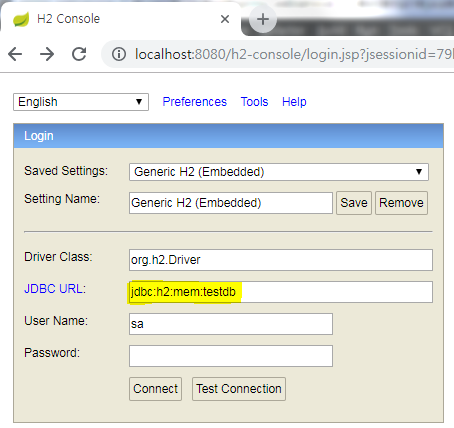Go forward in browser history
The height and width of the screenshot is (428, 454).
pyautogui.click(x=47, y=54)
